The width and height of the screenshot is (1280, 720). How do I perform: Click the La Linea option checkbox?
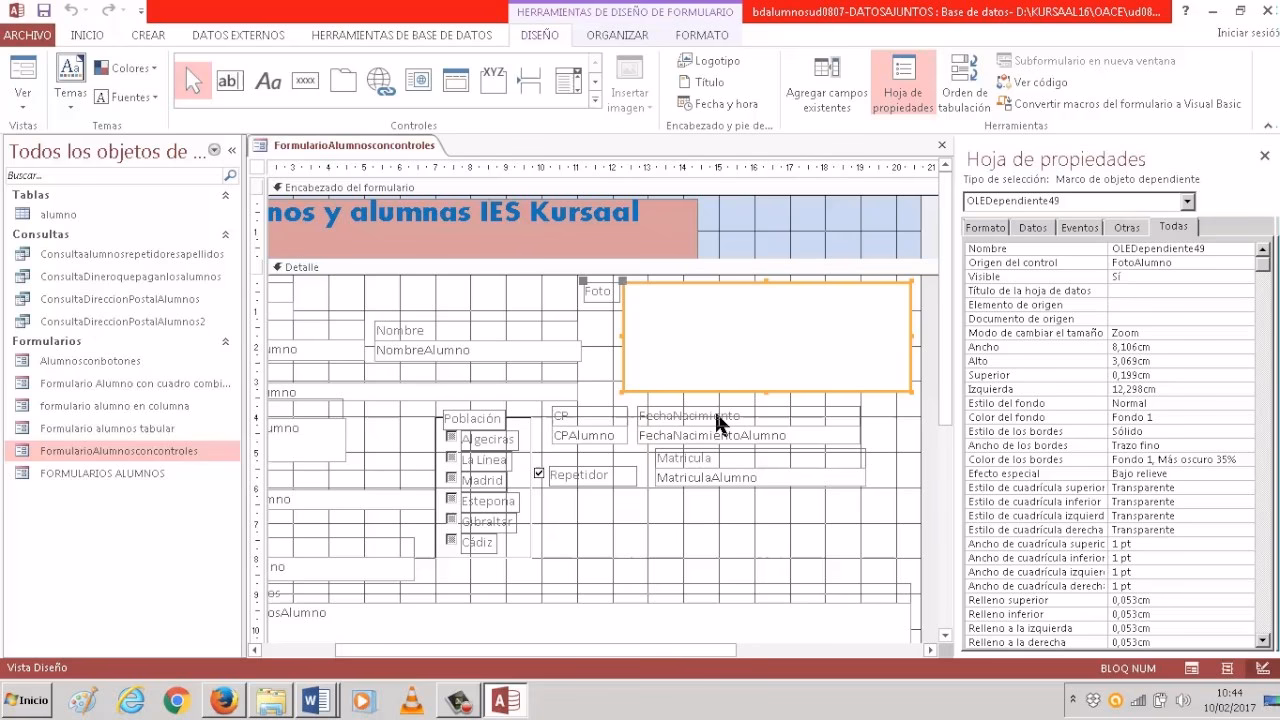tap(452, 458)
